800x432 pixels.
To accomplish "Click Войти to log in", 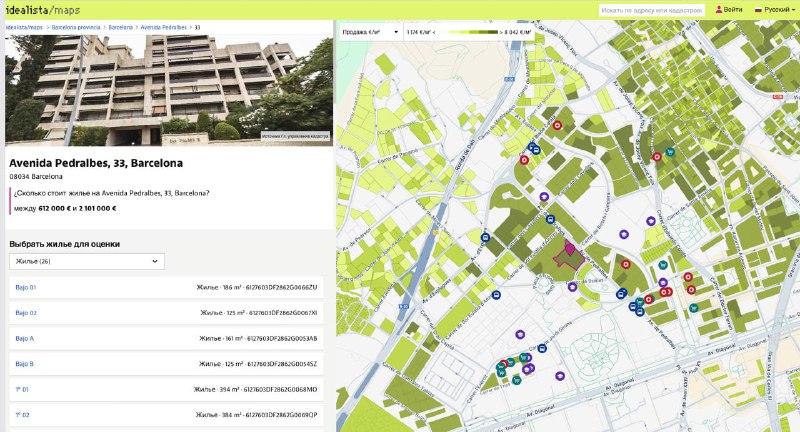I will click(733, 9).
